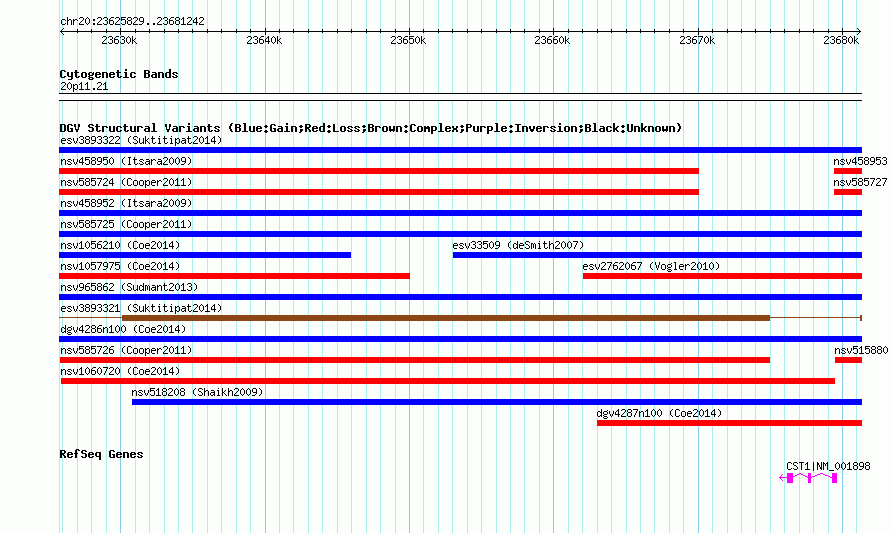Click the nsv1056210 (Coe2014) label
Screen dimensions: 890x533
pyautogui.click(x=120, y=245)
